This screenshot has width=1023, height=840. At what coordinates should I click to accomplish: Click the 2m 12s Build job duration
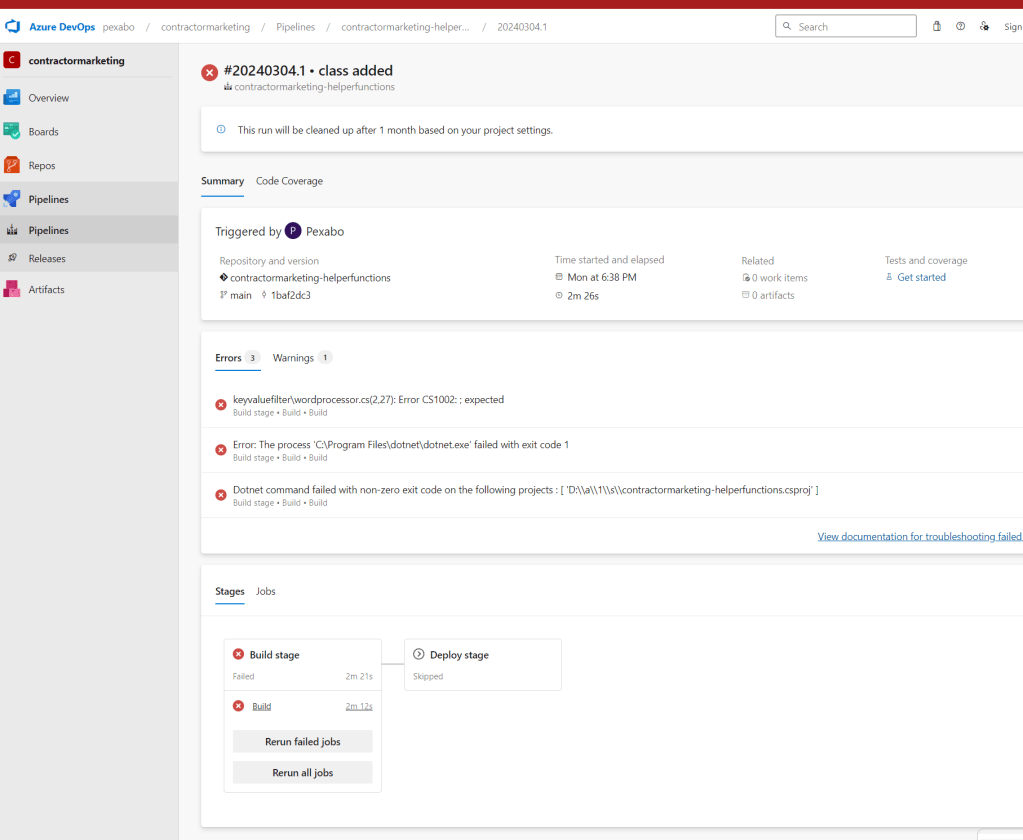click(359, 706)
